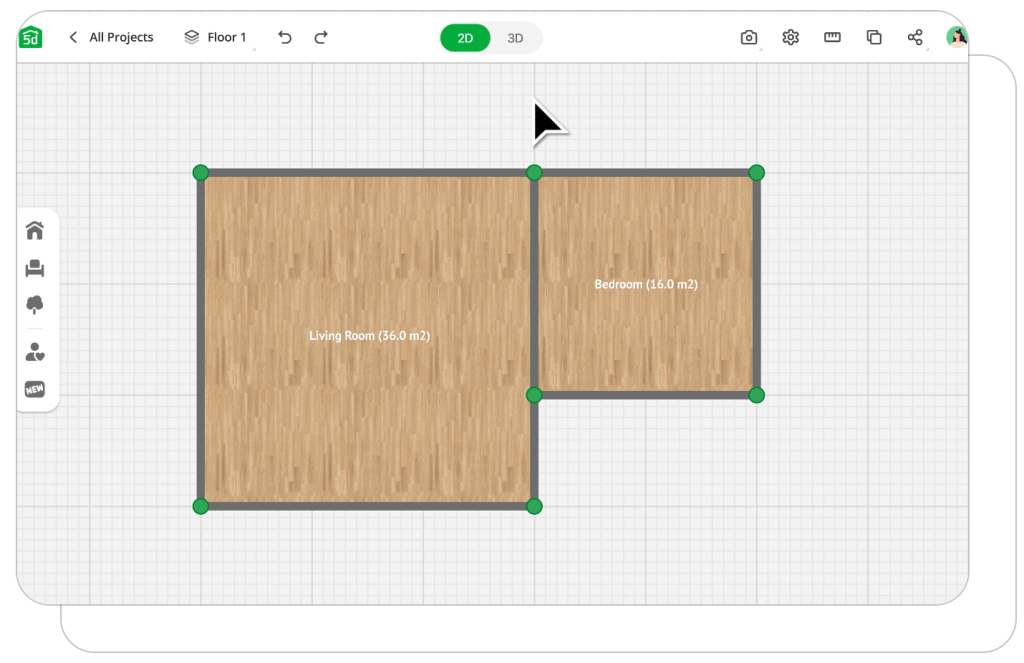Switch to 3D view mode
The height and width of the screenshot is (663, 1024).
(515, 38)
